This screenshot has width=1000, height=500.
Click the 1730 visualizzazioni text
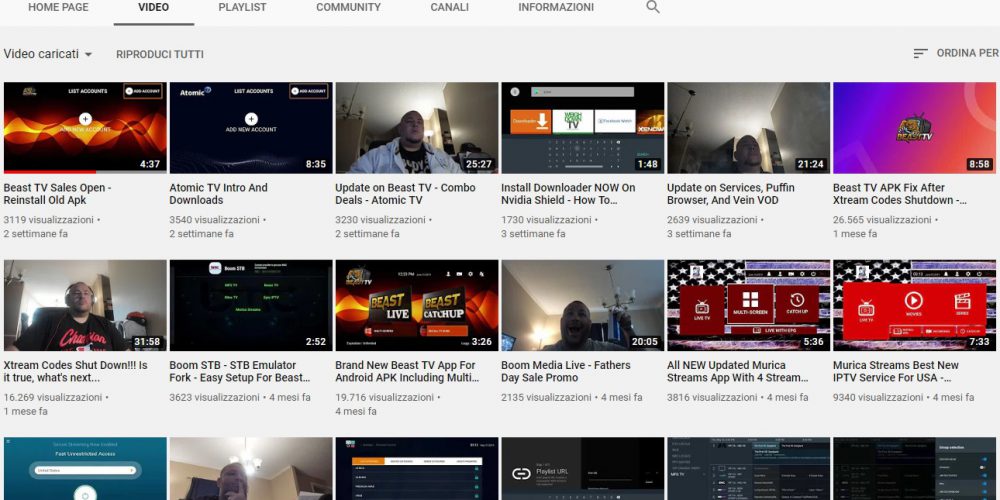pos(547,219)
